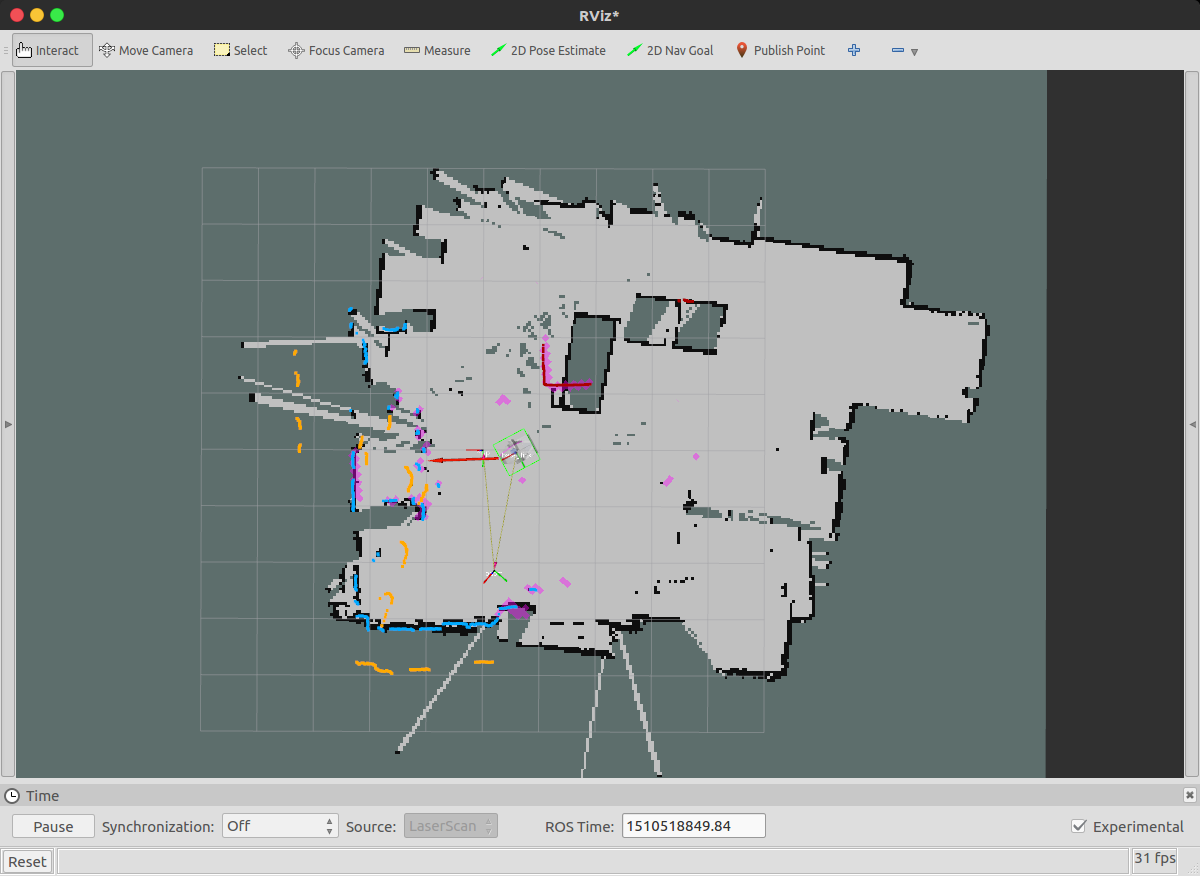Open the Source LaserScan combo box
This screenshot has height=876, width=1200.
[x=451, y=826]
